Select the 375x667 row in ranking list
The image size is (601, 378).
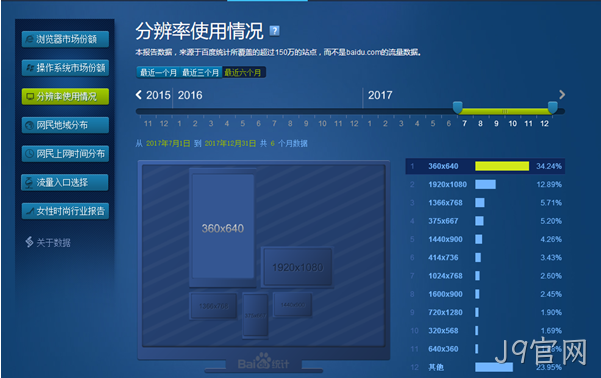485,221
